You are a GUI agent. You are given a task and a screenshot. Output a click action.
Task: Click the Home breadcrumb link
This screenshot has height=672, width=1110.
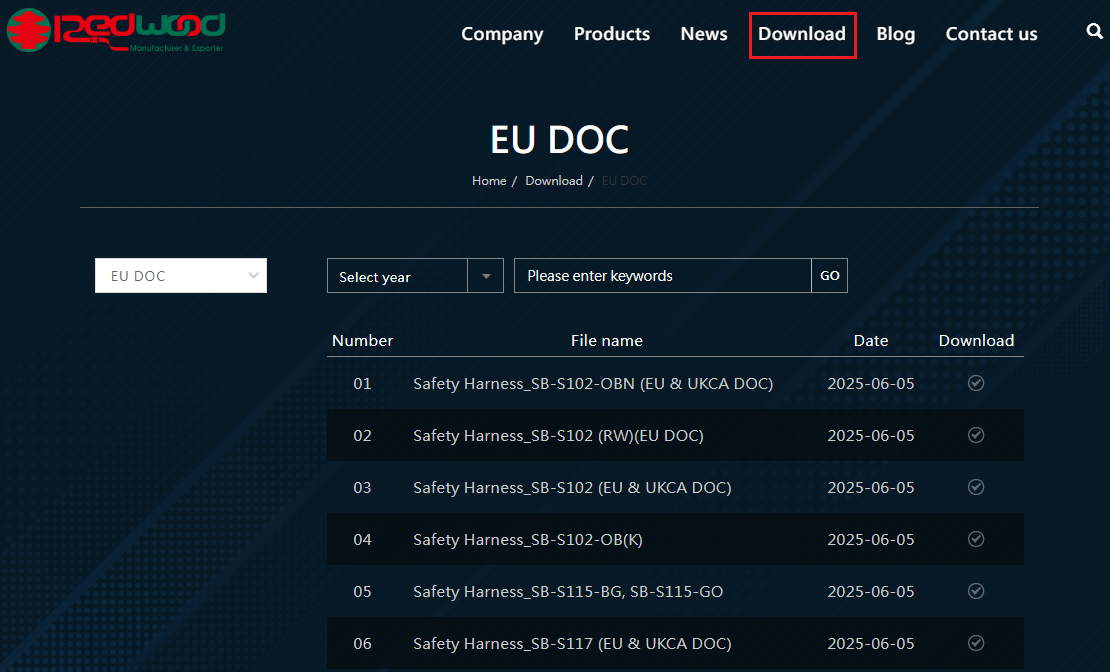489,181
